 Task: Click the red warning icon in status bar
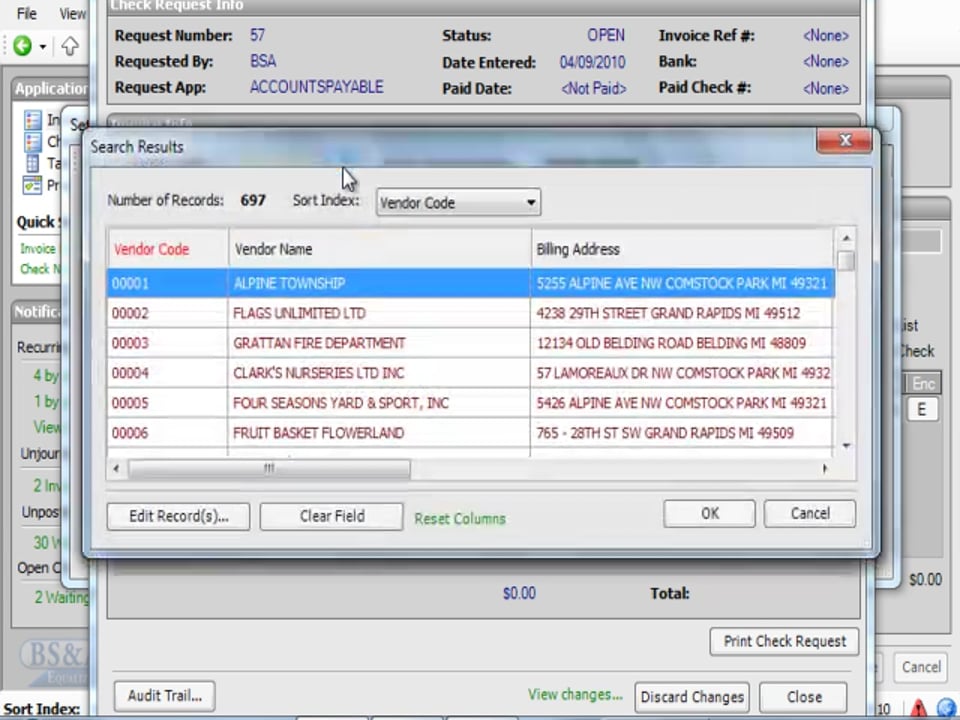tap(918, 709)
